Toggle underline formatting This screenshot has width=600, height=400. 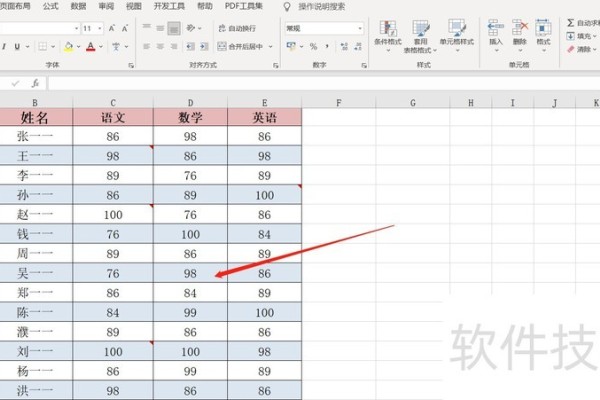[x=17, y=47]
